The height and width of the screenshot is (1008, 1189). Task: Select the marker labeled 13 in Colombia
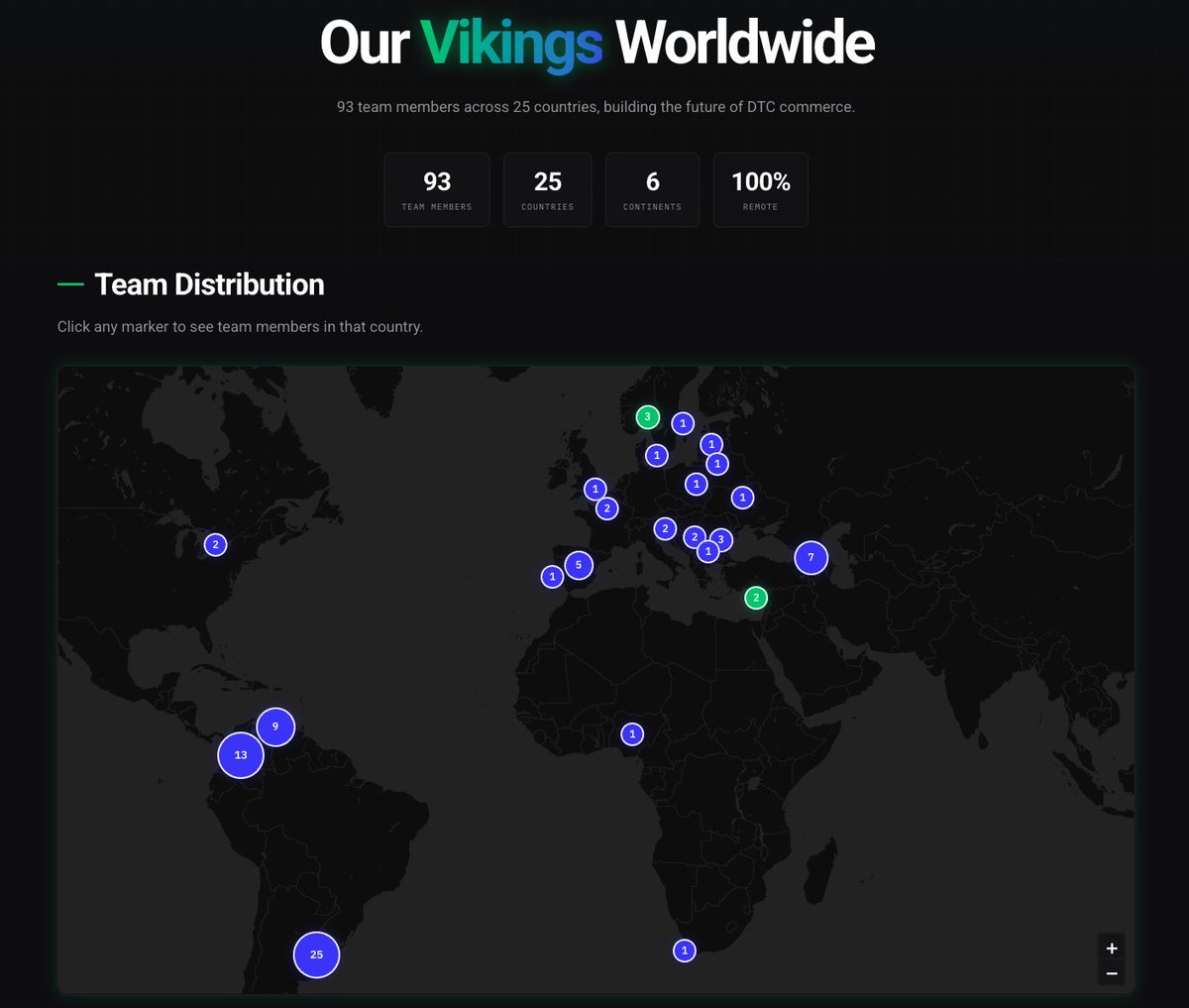241,755
